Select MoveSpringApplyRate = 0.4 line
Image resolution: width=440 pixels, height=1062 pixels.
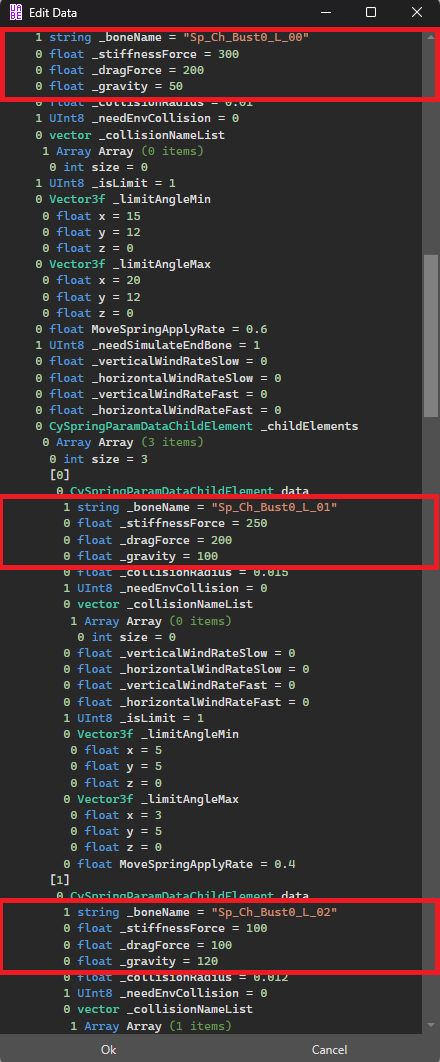[179, 864]
